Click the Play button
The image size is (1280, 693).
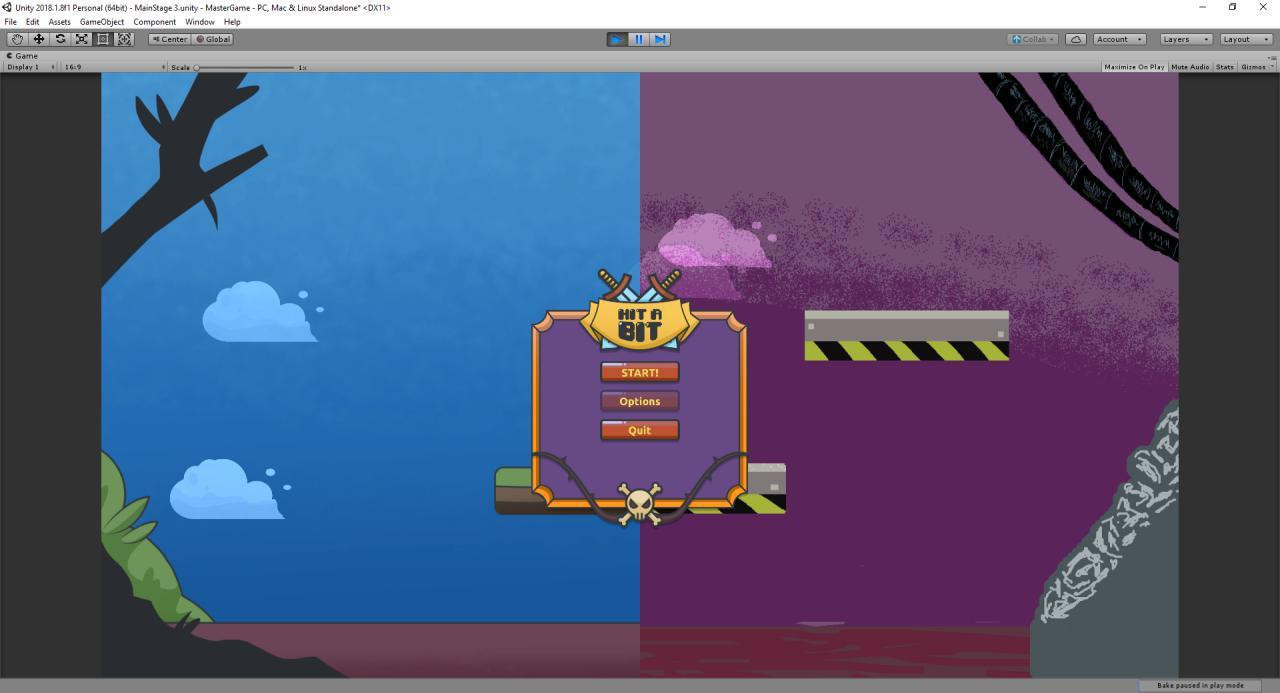point(617,39)
